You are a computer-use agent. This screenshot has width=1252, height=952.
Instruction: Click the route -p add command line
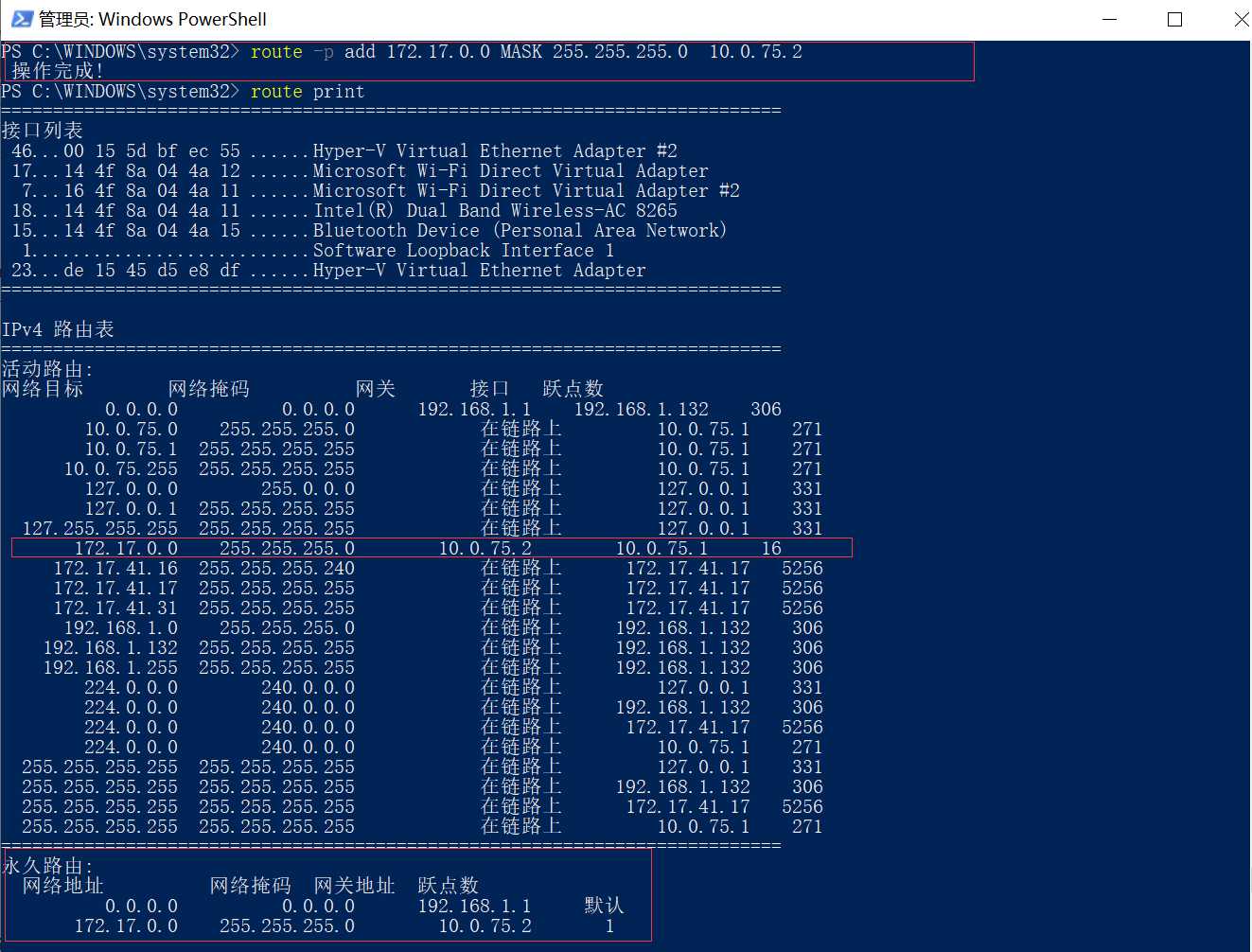401,52
